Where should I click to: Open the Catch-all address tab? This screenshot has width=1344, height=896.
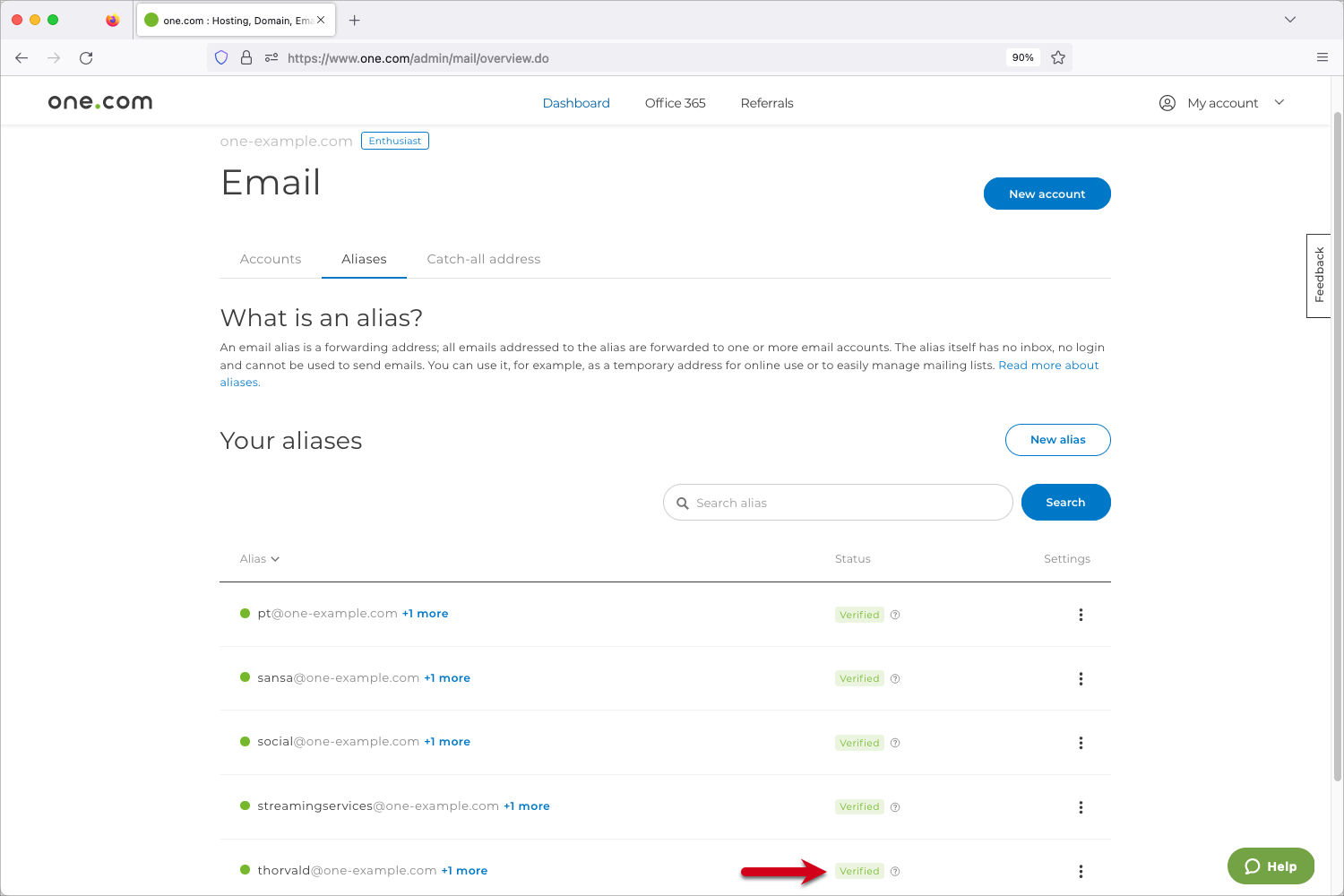(484, 259)
